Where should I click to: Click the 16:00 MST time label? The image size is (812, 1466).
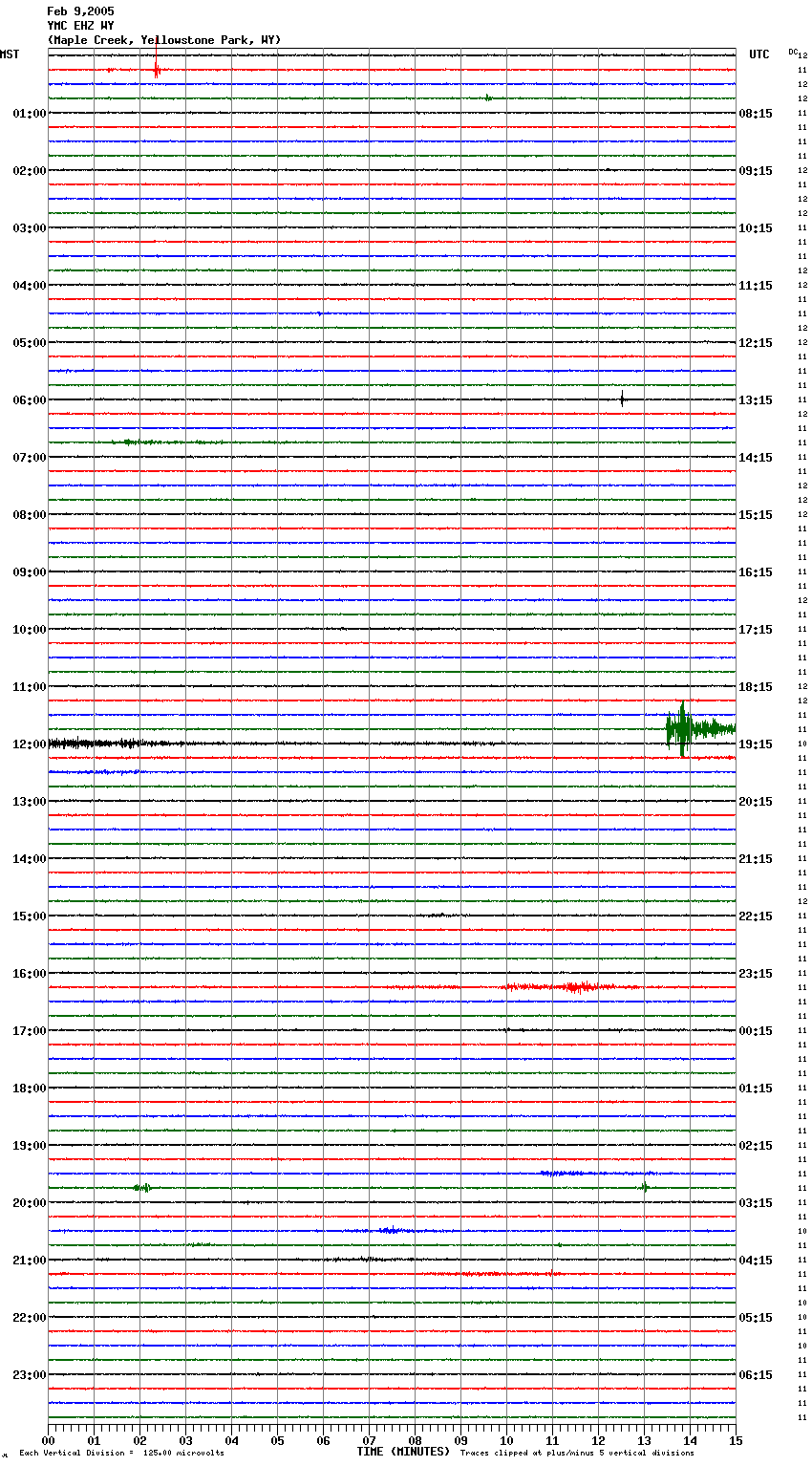pyautogui.click(x=30, y=974)
